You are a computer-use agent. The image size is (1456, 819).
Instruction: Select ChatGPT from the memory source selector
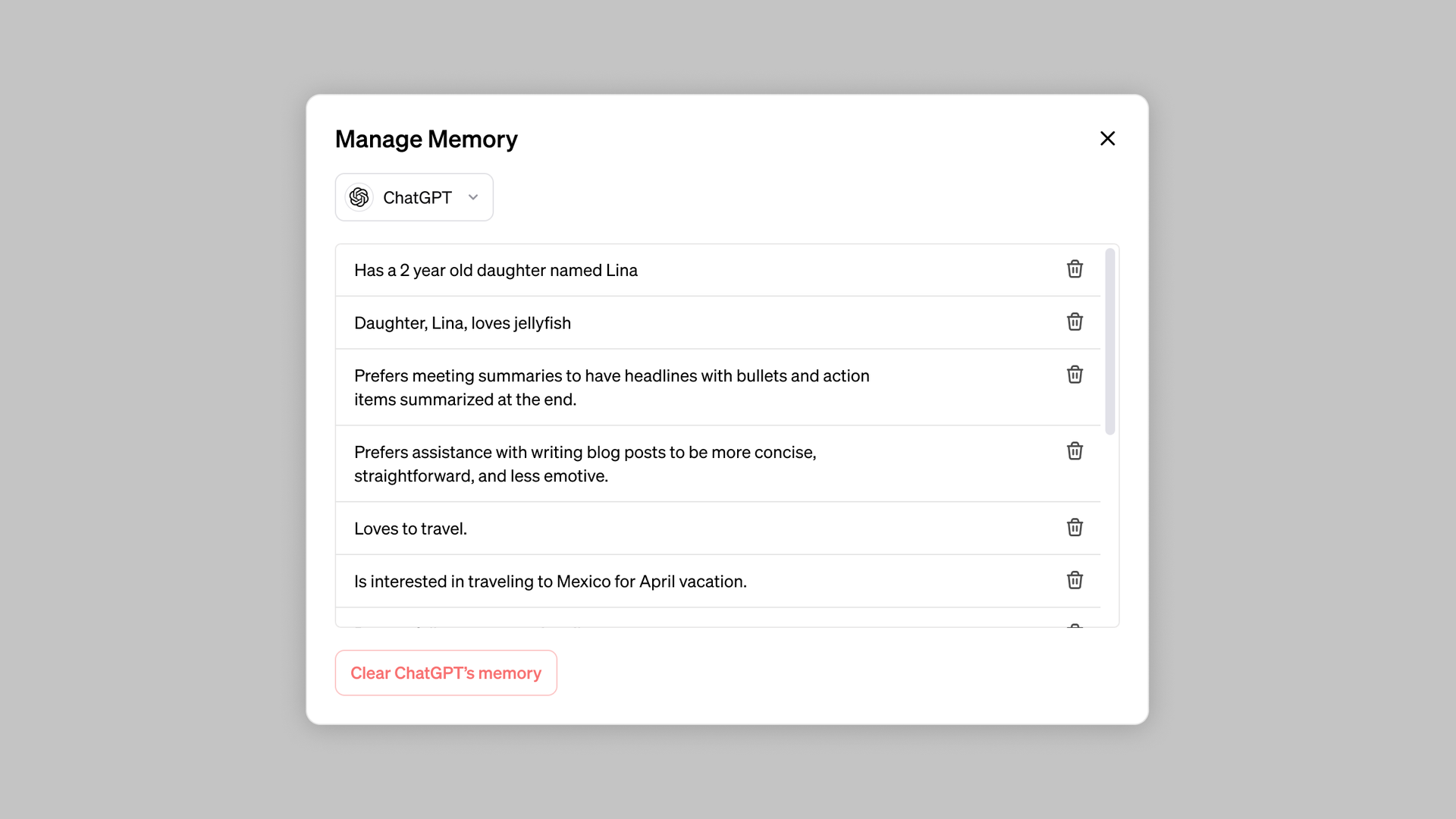(414, 196)
